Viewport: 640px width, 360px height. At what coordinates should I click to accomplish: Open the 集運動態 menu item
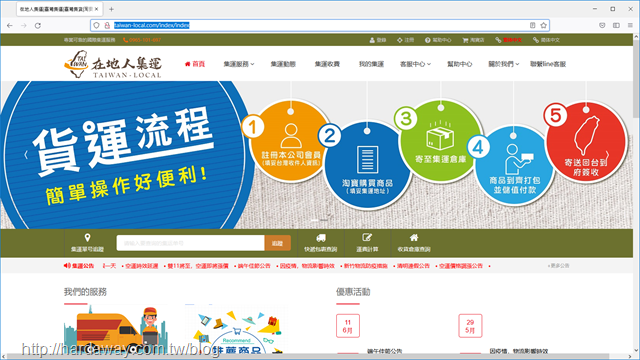coord(283,64)
